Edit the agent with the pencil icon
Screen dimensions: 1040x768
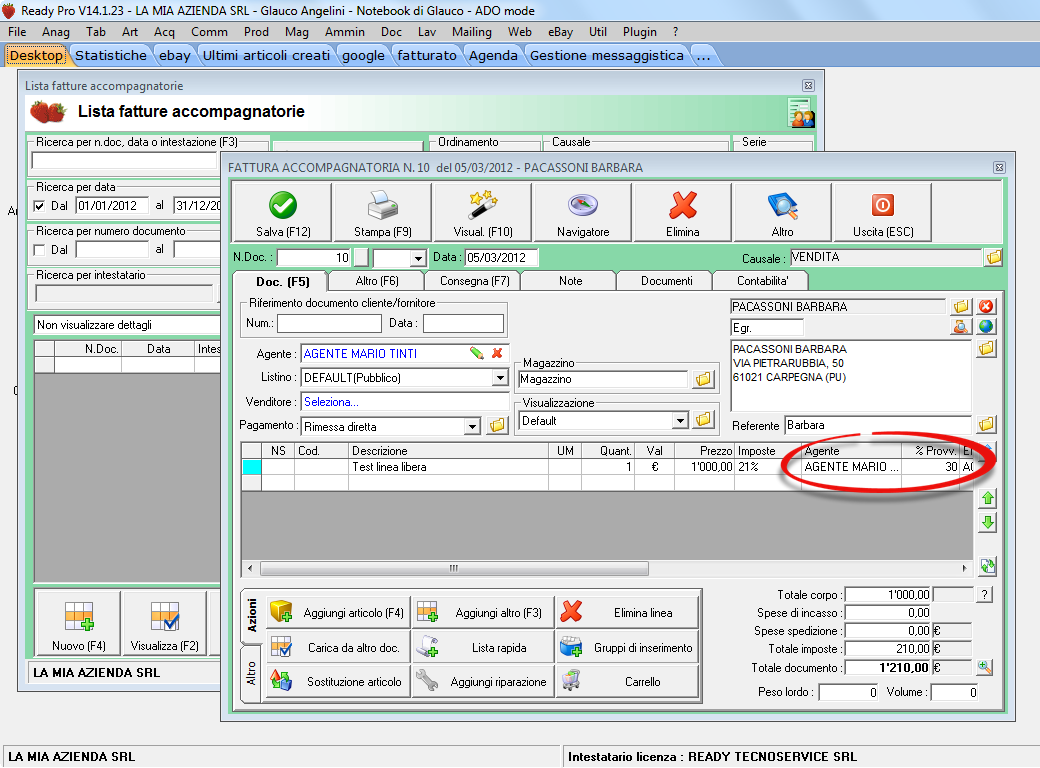pyautogui.click(x=477, y=353)
